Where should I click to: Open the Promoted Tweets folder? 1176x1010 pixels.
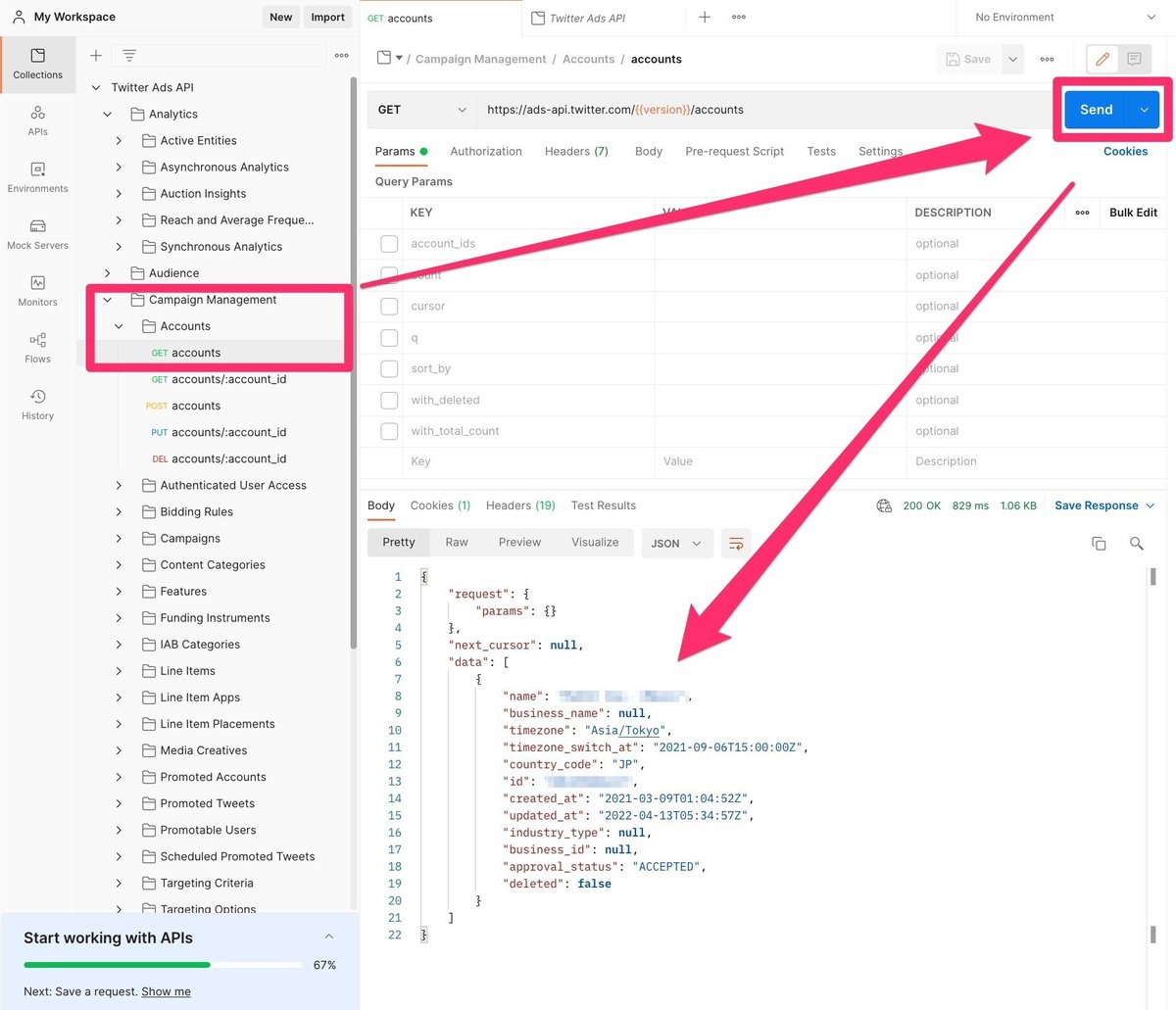coord(207,804)
